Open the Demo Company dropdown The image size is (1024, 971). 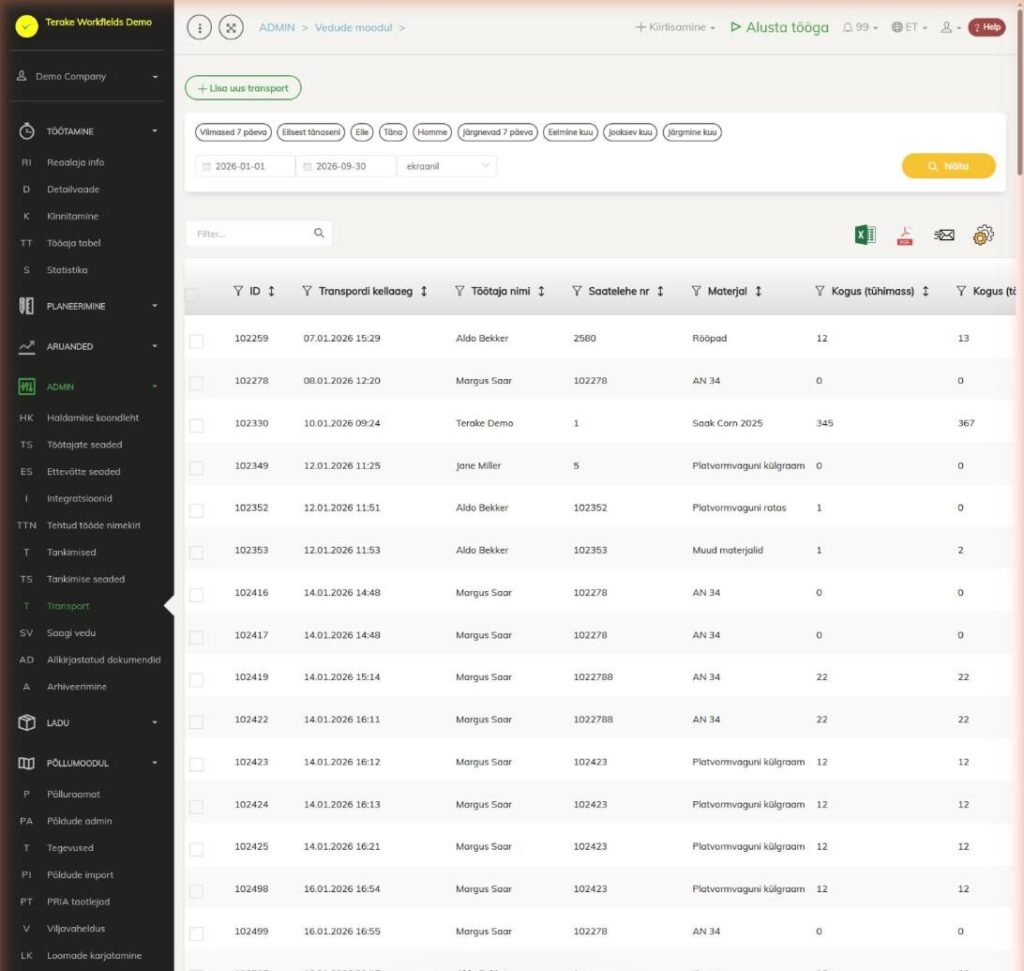coord(88,76)
